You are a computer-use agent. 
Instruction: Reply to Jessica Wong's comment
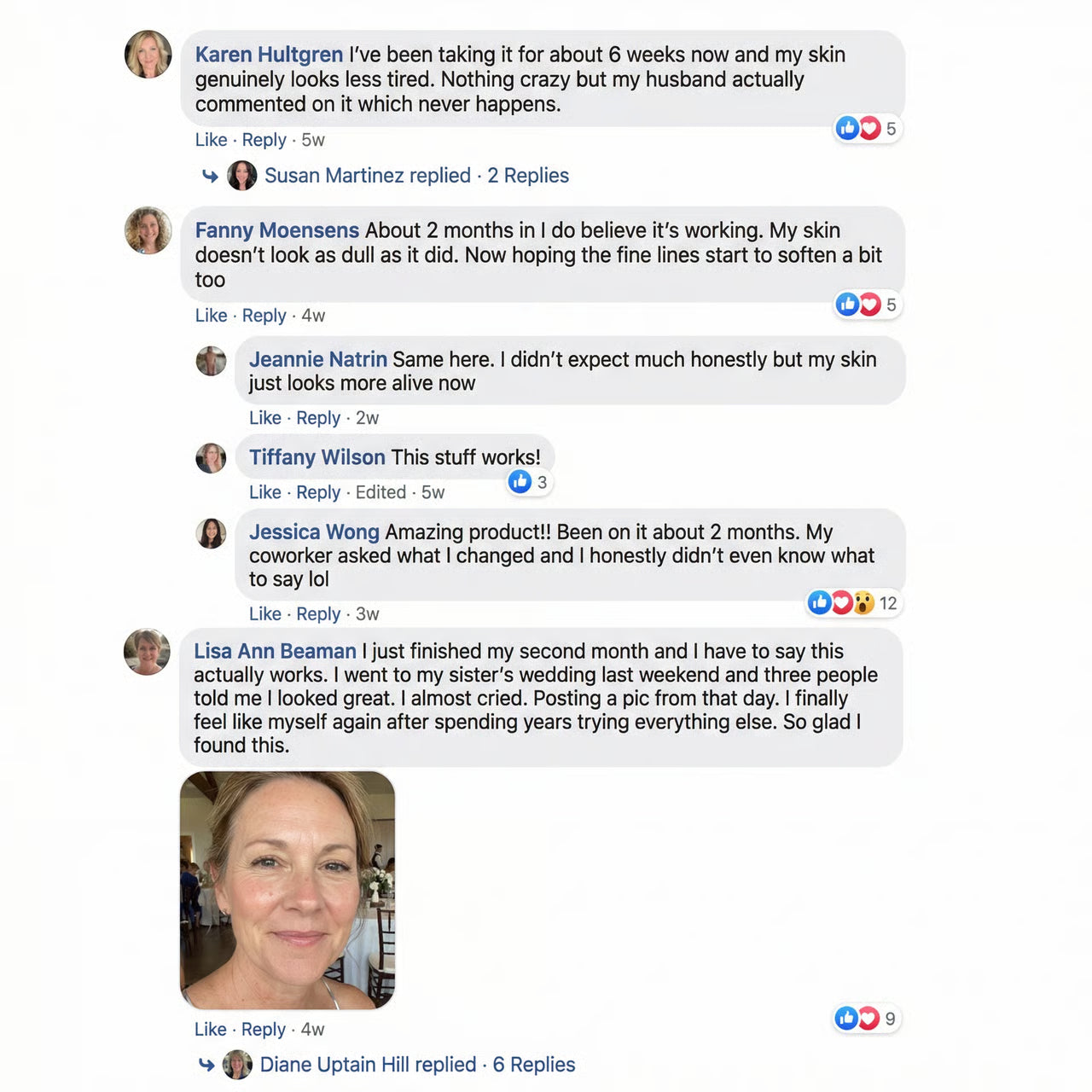tap(317, 614)
